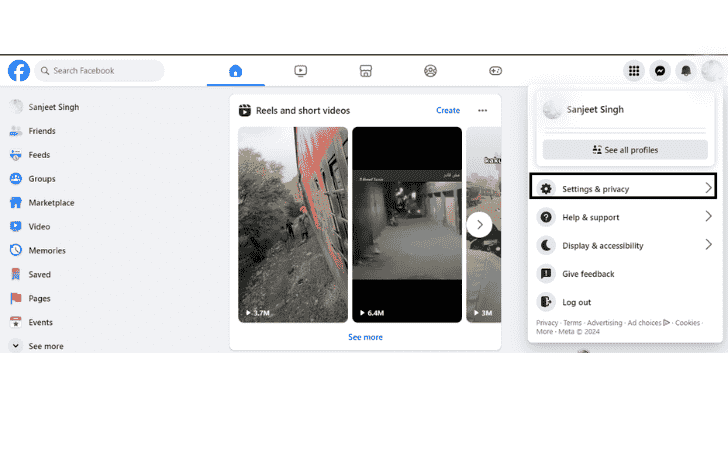The height and width of the screenshot is (476, 728).
Task: Open Privacy footer link
Action: 547,323
